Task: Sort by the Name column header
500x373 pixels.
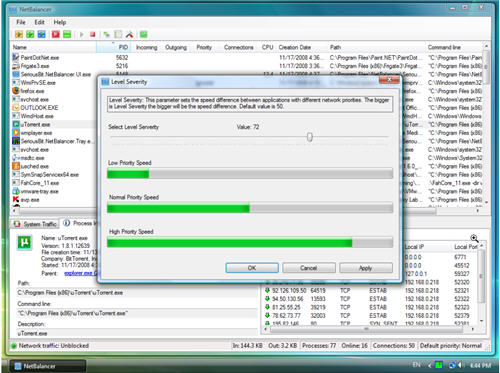Action: pos(53,47)
